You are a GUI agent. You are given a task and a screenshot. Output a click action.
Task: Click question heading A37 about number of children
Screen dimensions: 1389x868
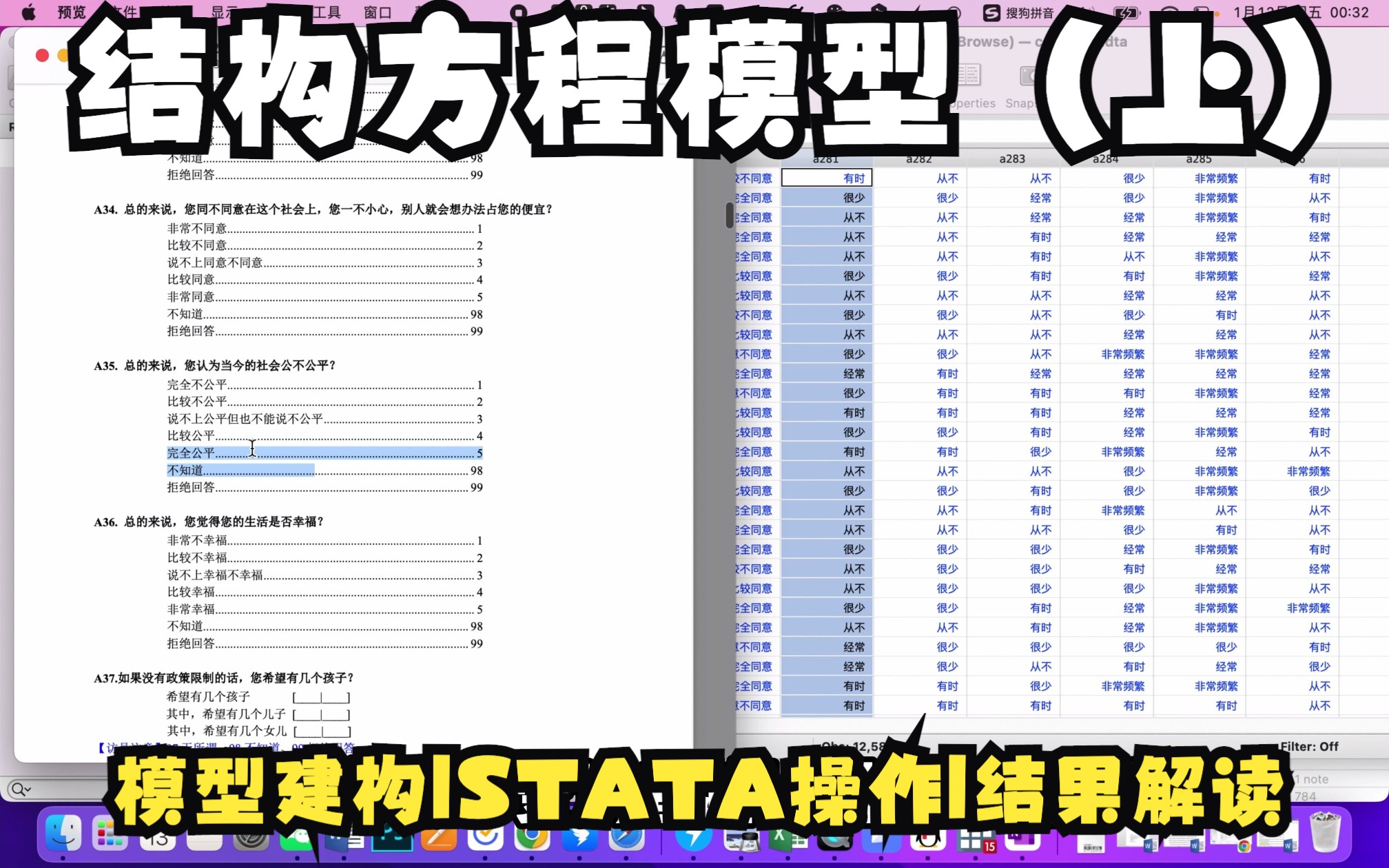point(225,679)
